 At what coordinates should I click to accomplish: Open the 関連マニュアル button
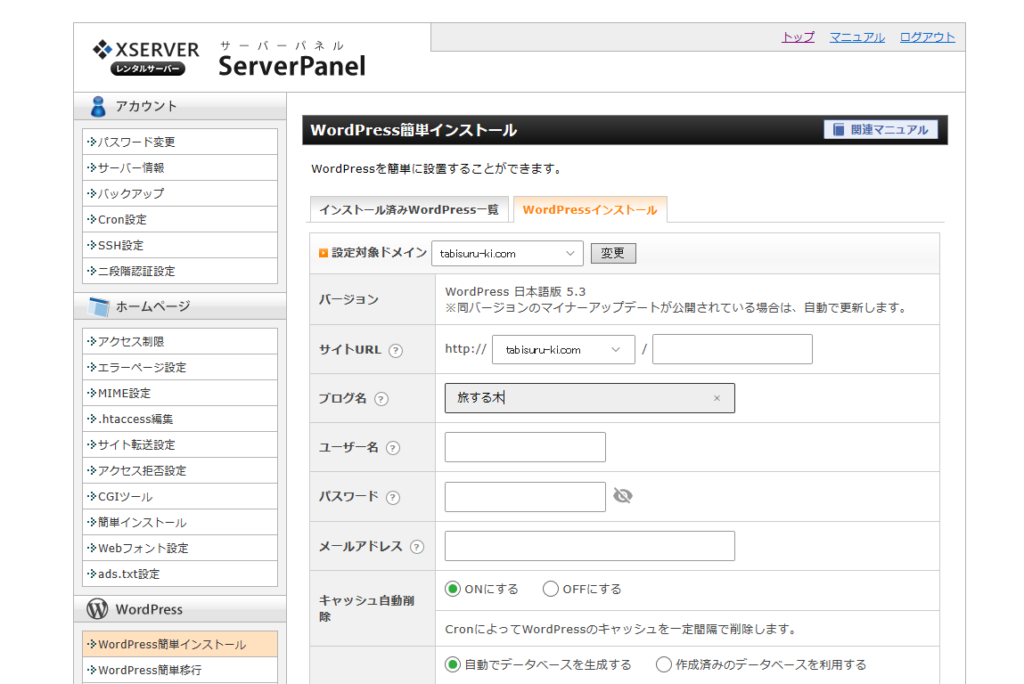click(880, 129)
